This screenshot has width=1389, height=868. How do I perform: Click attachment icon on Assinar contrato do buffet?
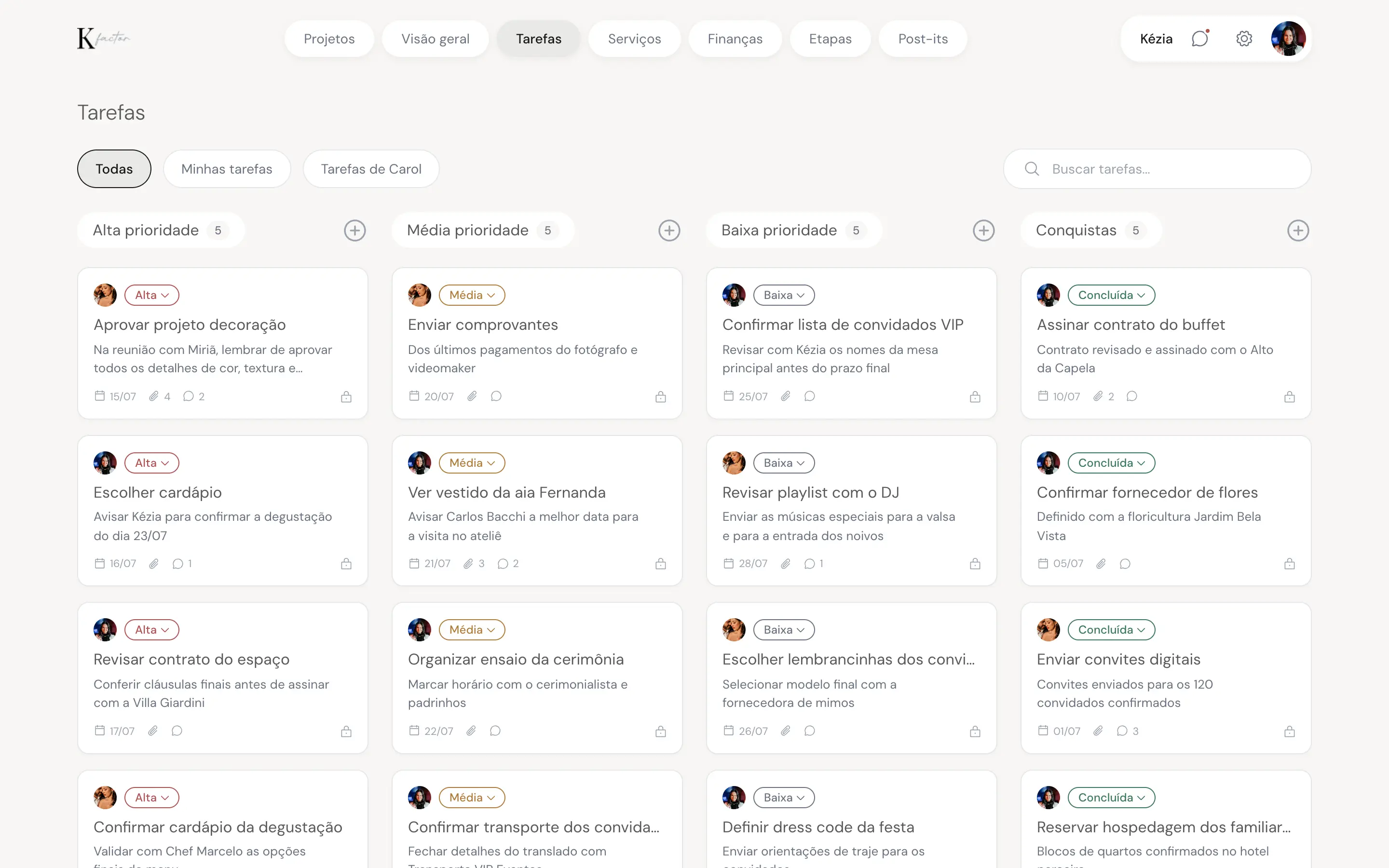coord(1098,396)
